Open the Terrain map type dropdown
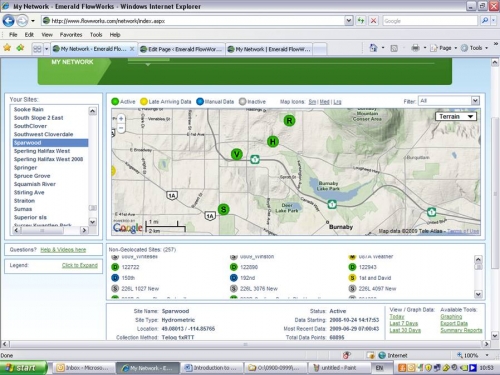 [x=456, y=116]
